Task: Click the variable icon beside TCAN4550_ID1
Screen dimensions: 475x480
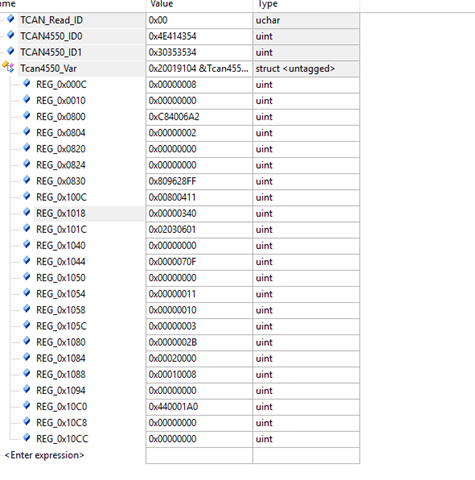Action: (x=11, y=51)
